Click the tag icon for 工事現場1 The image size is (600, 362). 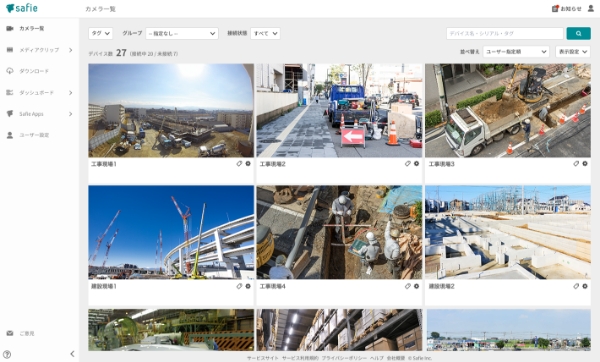pos(239,164)
